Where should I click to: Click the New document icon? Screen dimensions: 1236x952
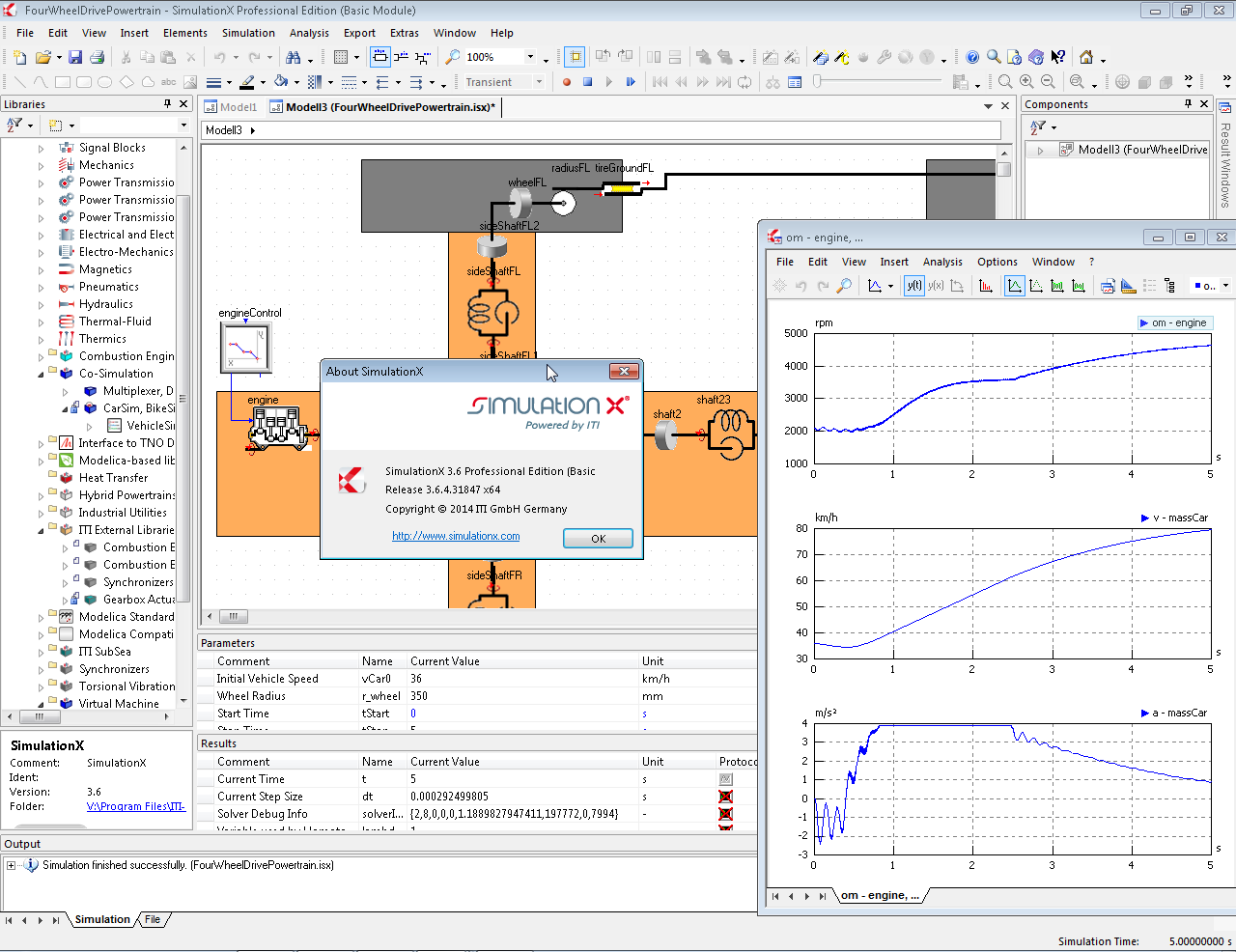point(19,57)
